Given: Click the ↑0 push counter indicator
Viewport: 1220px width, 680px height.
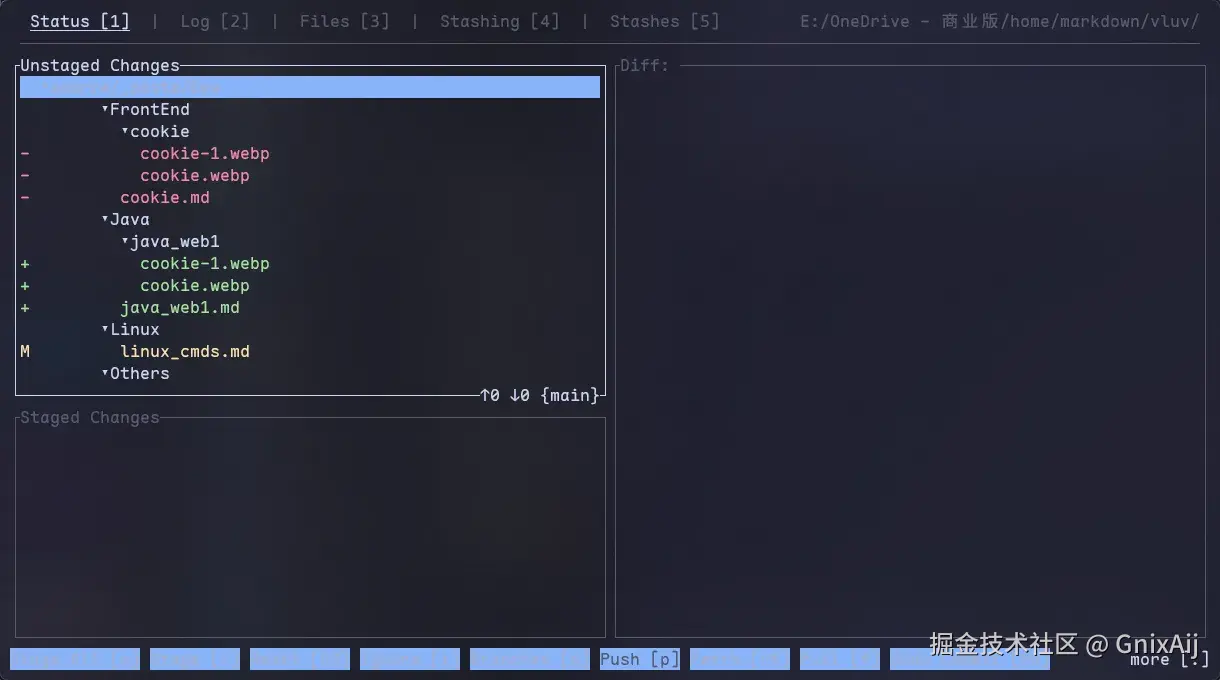Looking at the screenshot, I should [489, 395].
